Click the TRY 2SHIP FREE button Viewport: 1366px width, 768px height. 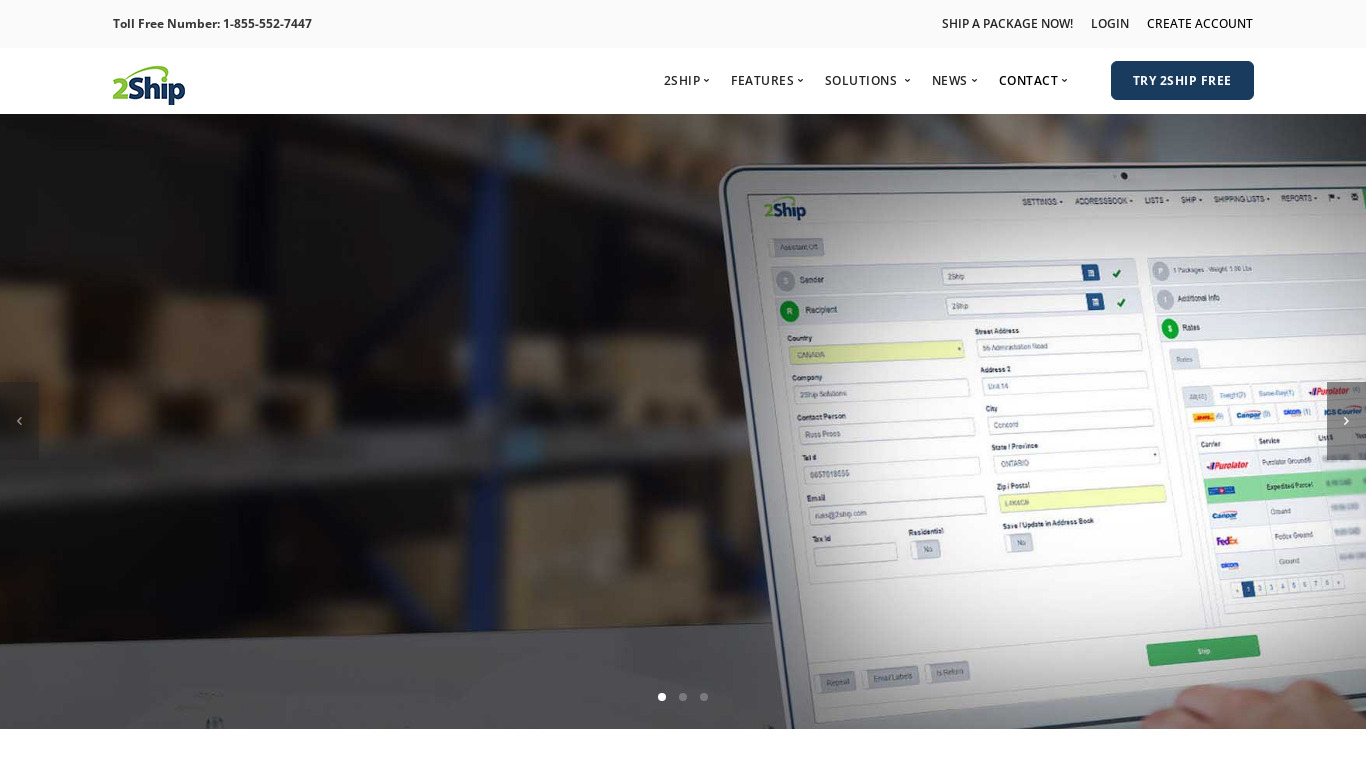pos(1182,80)
